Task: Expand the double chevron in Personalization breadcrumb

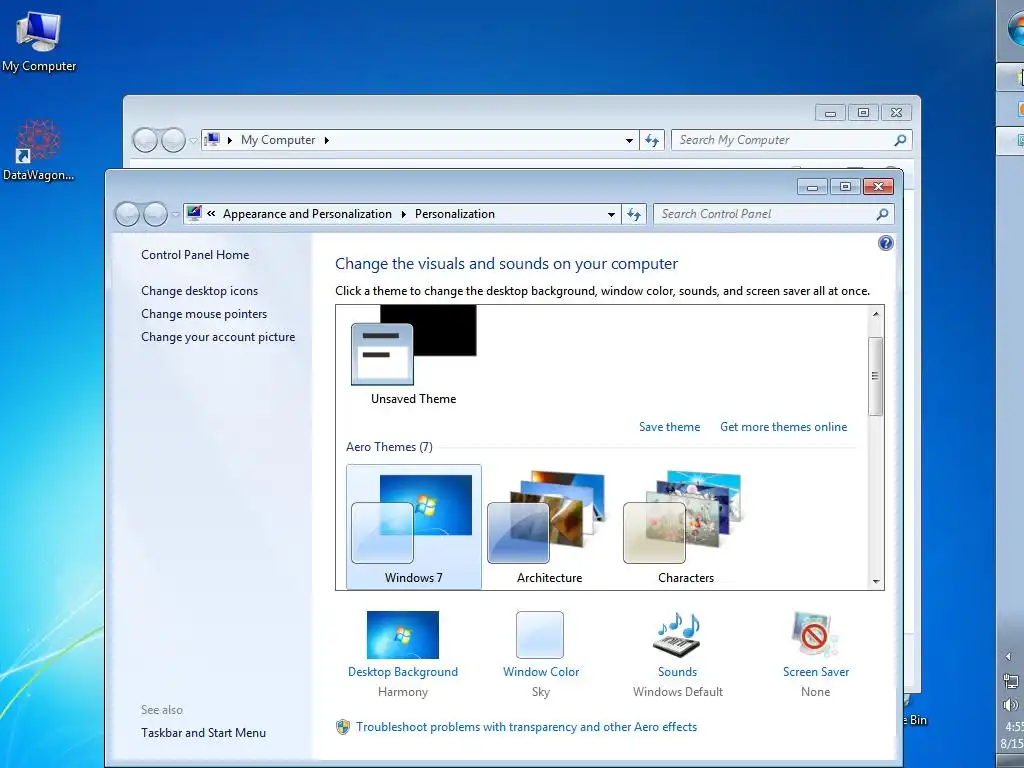Action: click(211, 214)
